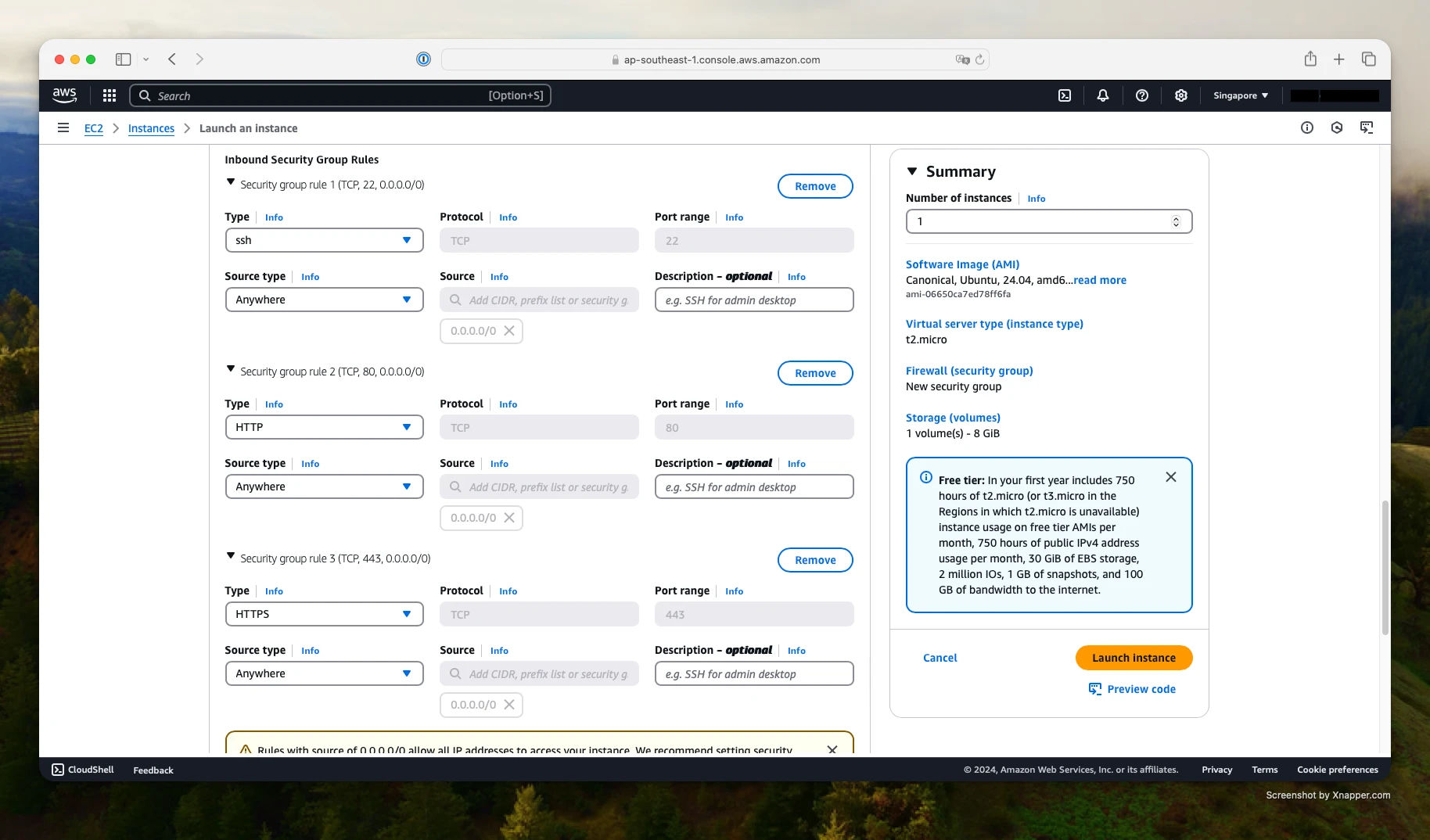The height and width of the screenshot is (840, 1430).
Task: Go forward in Safari history
Action: [199, 59]
